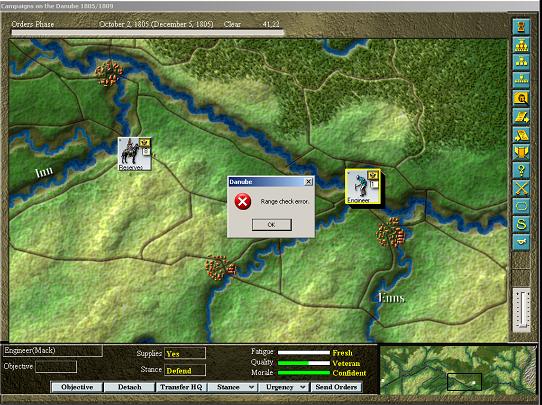Screen dimensions: 542x405
Task: Click the Stance Defend field
Action: (185, 370)
